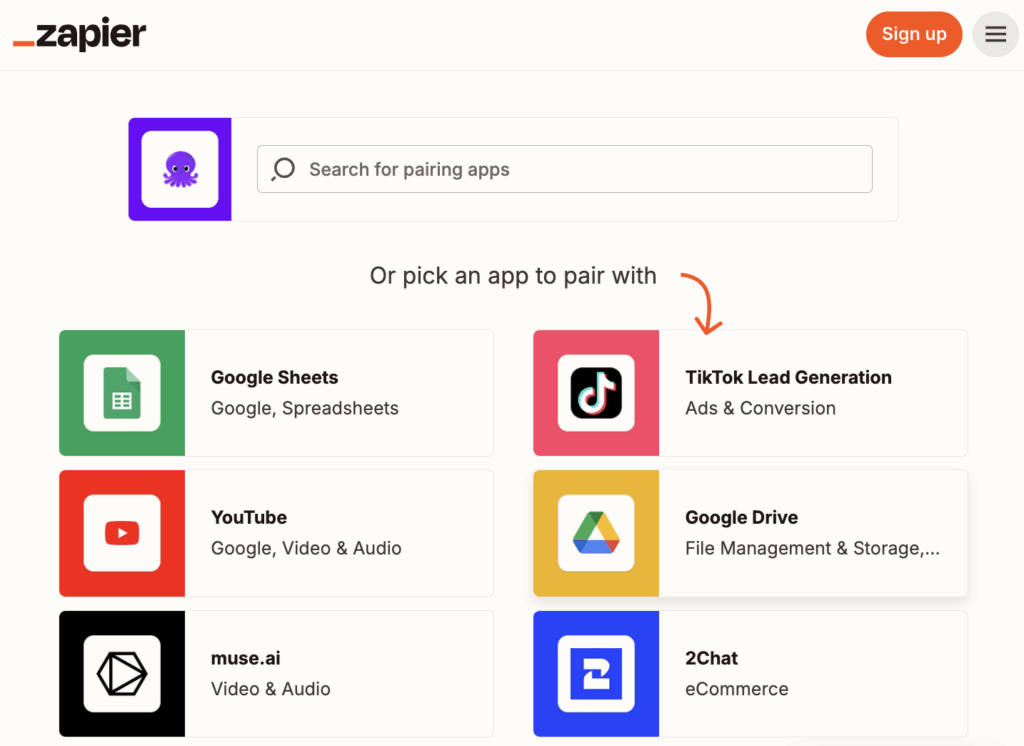Image resolution: width=1024 pixels, height=746 pixels.
Task: Focus the Search for pairing apps field
Action: [564, 169]
